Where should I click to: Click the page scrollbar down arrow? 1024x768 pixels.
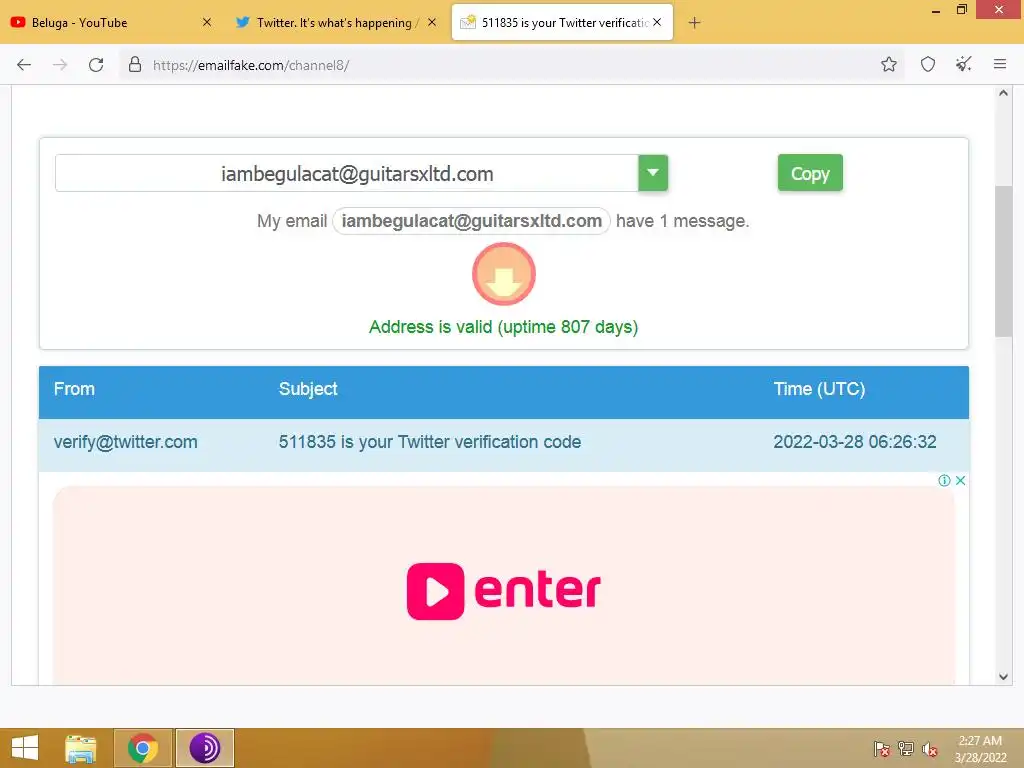pyautogui.click(x=1003, y=677)
